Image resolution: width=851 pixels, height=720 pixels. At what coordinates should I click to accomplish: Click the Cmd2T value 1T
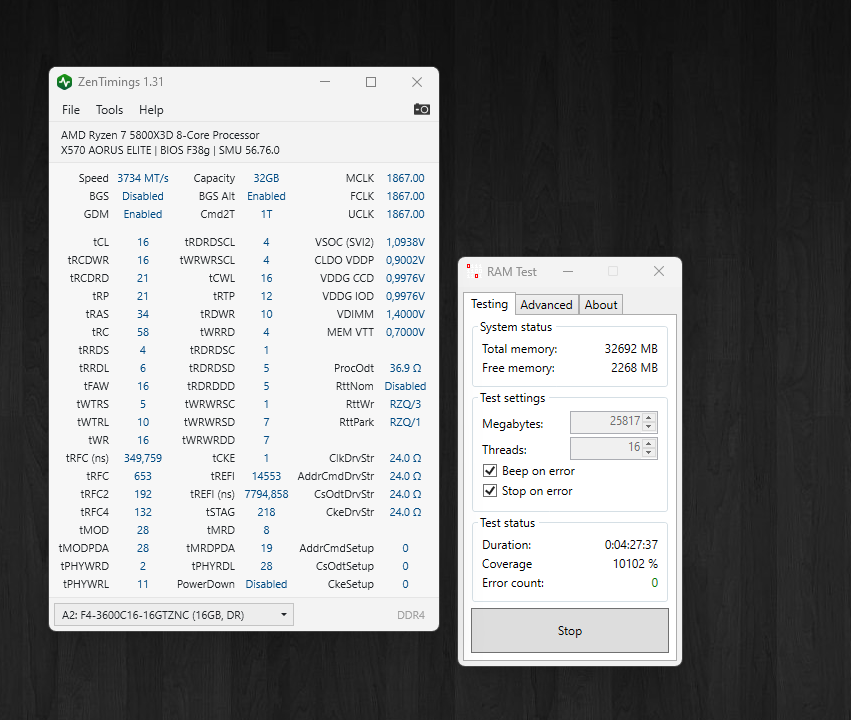coord(266,214)
